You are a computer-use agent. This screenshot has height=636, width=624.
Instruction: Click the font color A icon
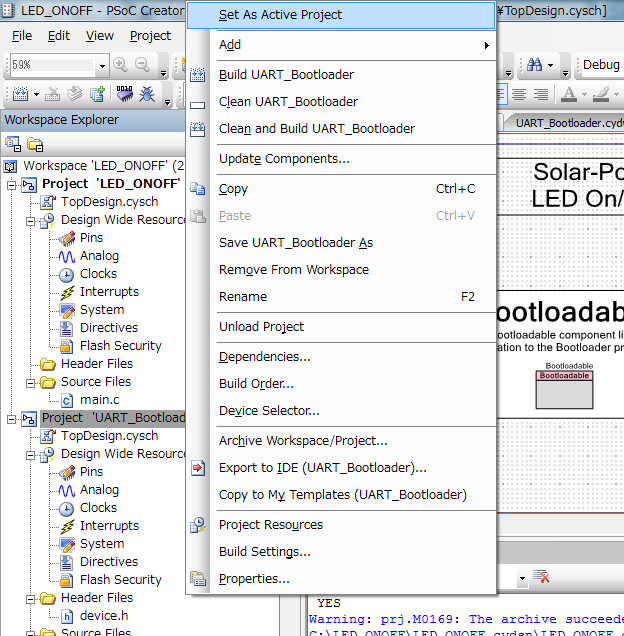pos(569,95)
